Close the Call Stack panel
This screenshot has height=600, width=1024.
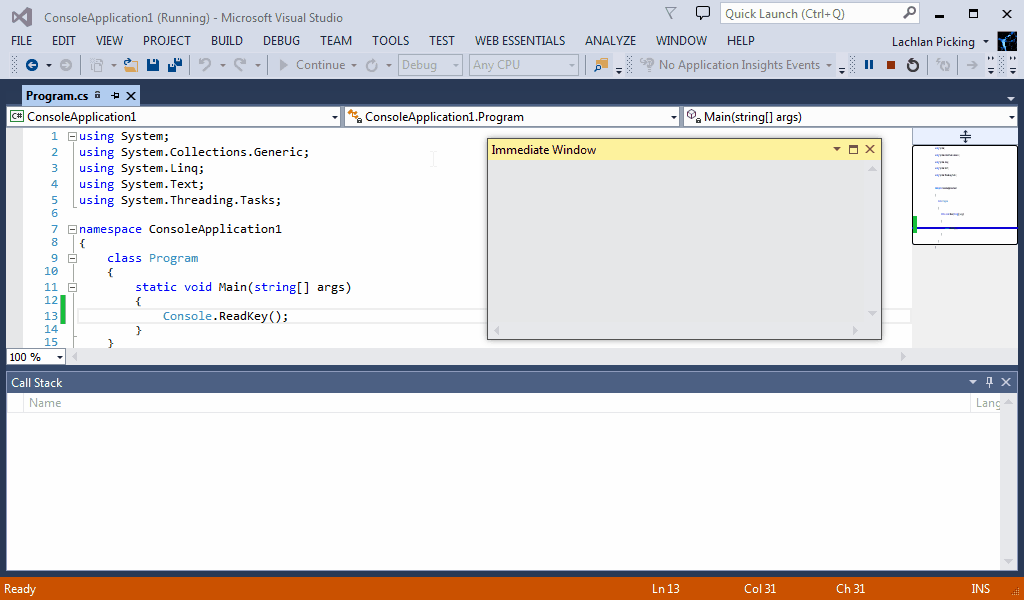pos(1006,382)
